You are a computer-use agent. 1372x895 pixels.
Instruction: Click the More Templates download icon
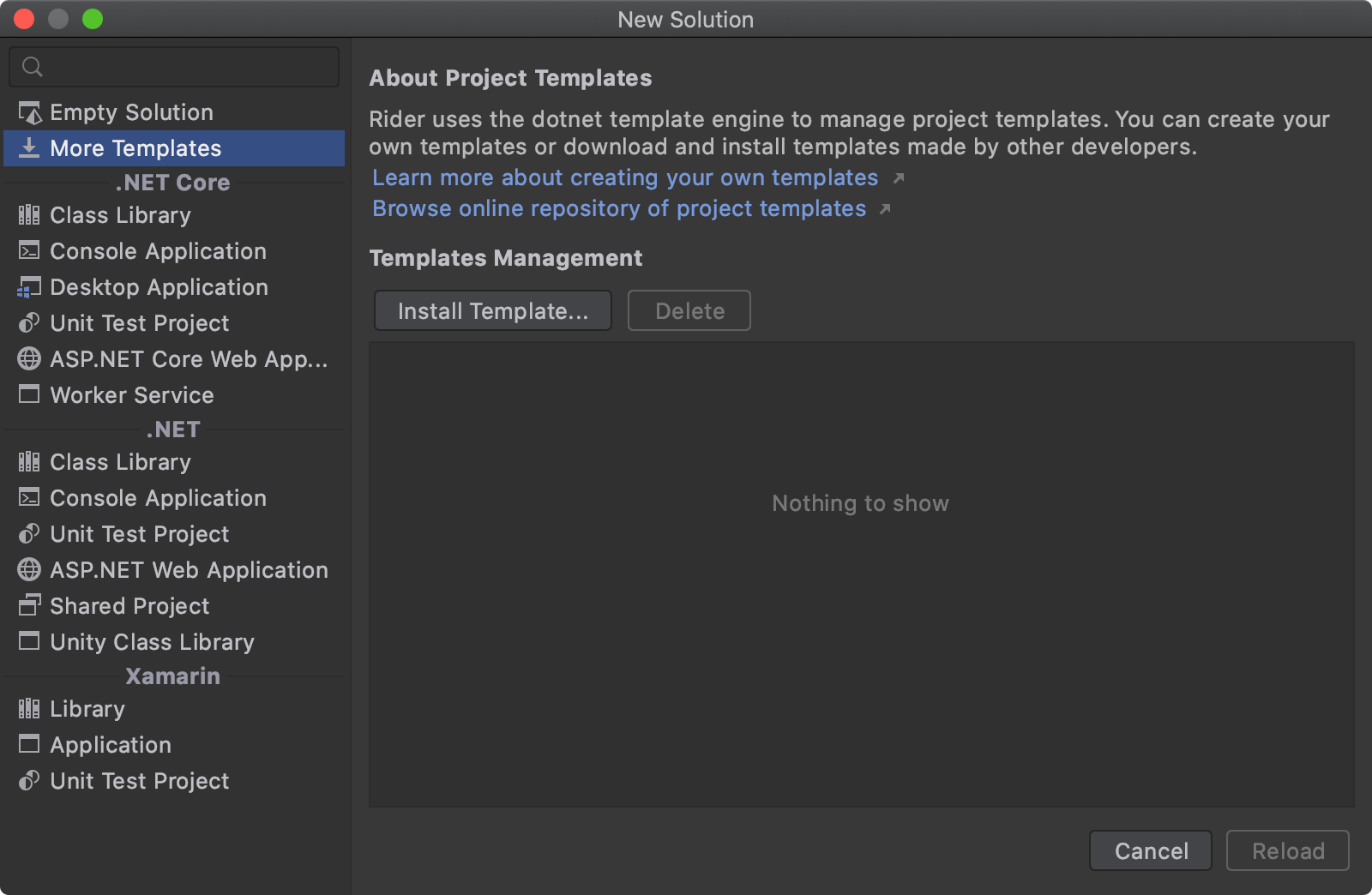[x=29, y=148]
